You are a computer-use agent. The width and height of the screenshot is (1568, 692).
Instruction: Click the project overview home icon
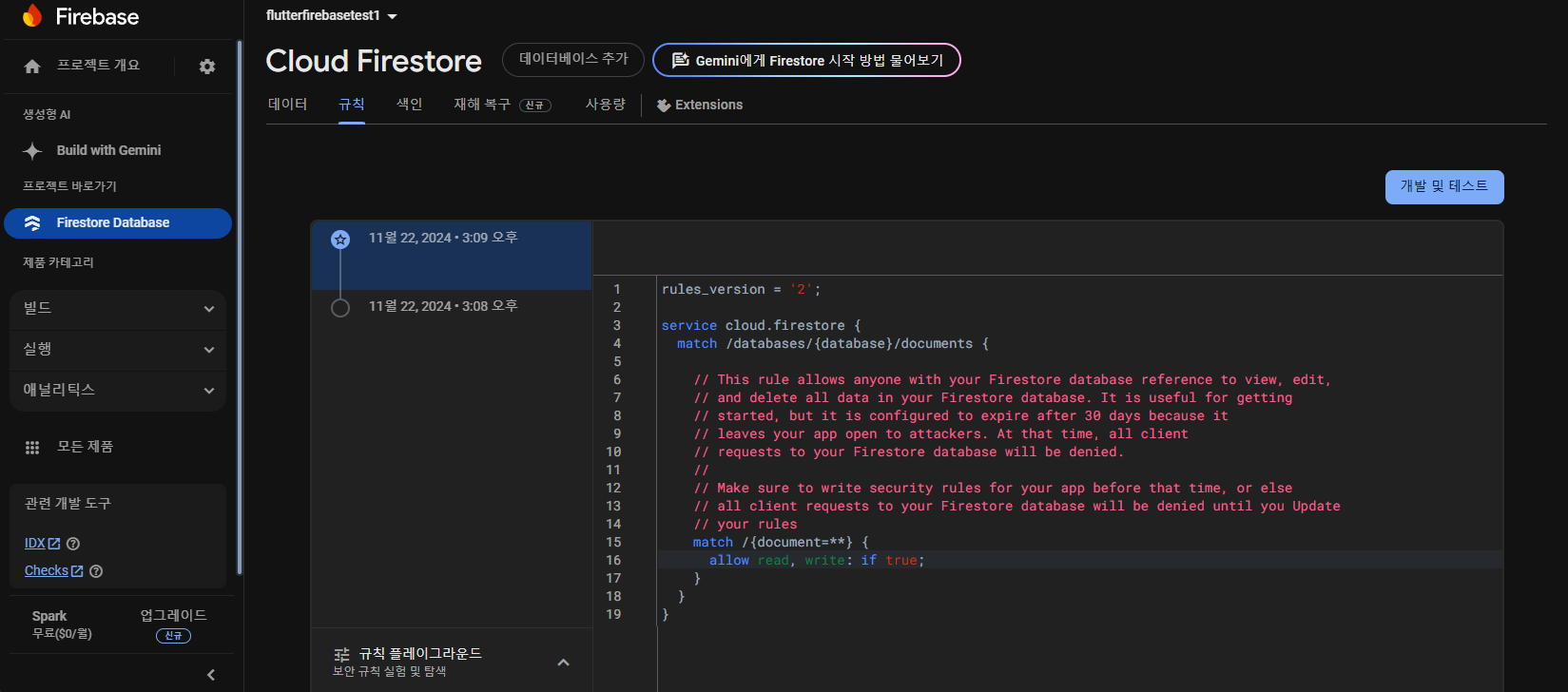click(32, 67)
